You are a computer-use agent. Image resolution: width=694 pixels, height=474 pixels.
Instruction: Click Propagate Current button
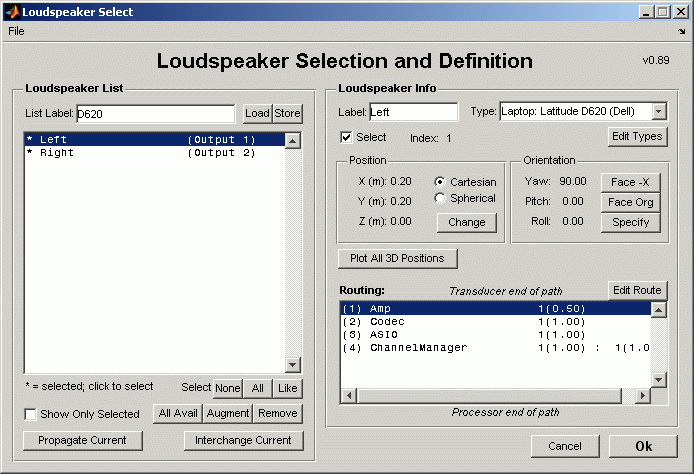83,440
